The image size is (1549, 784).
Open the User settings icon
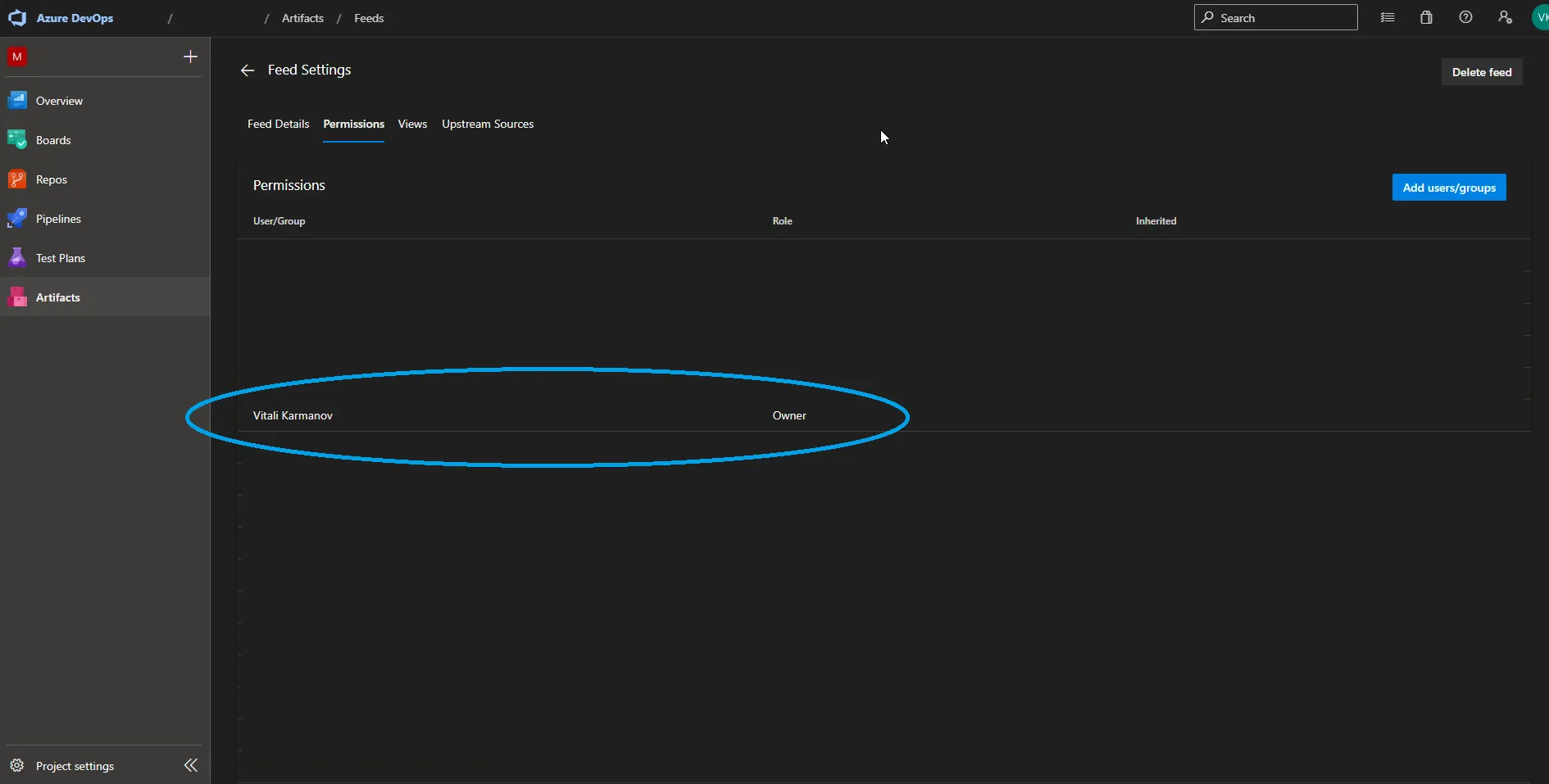pyautogui.click(x=1506, y=17)
